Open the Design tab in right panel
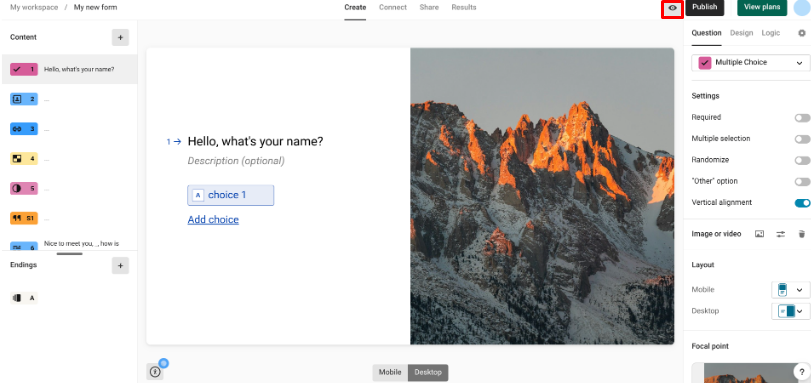The width and height of the screenshot is (811, 383). point(741,33)
